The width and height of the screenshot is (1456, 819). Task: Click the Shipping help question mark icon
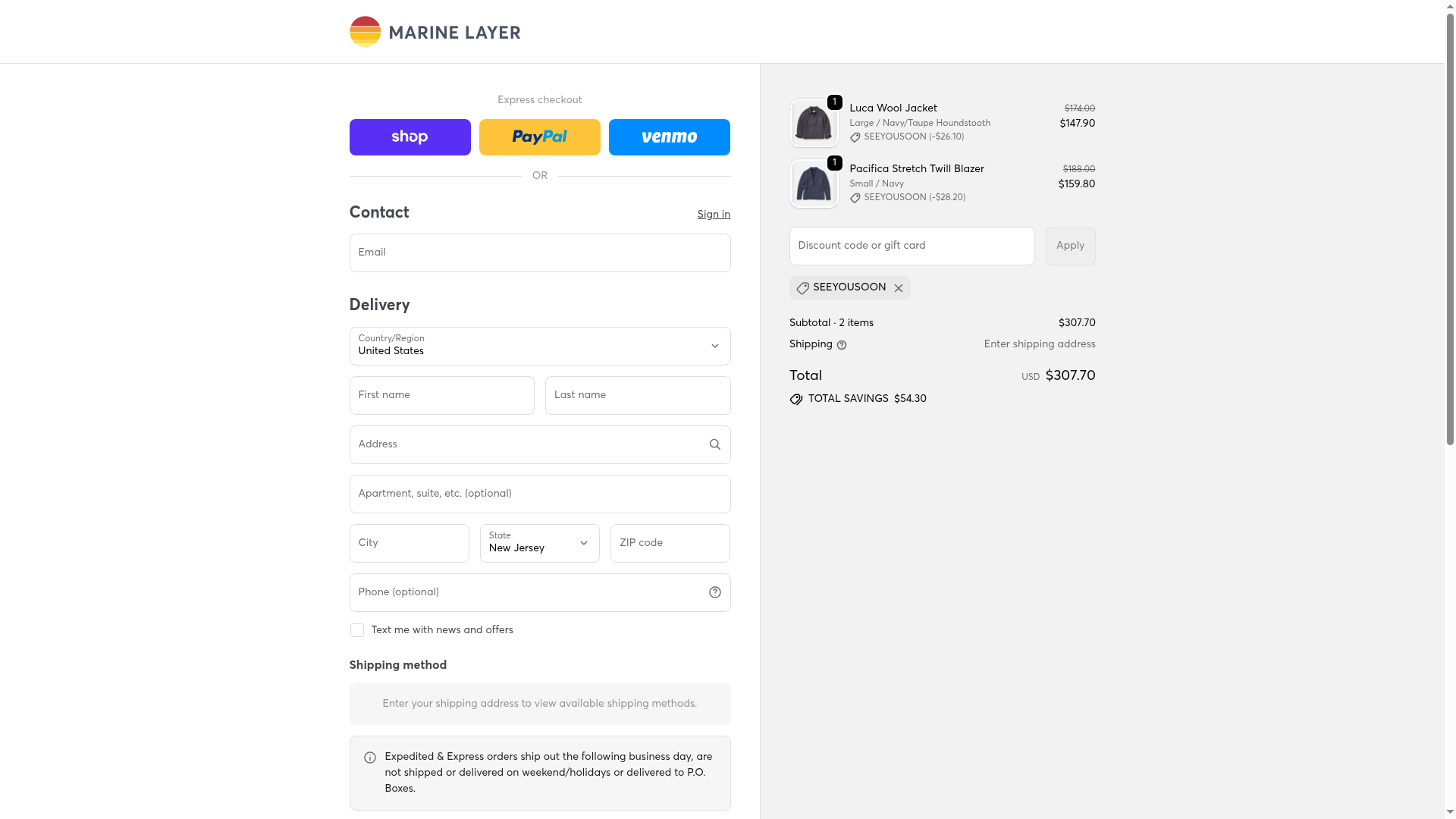tap(841, 345)
